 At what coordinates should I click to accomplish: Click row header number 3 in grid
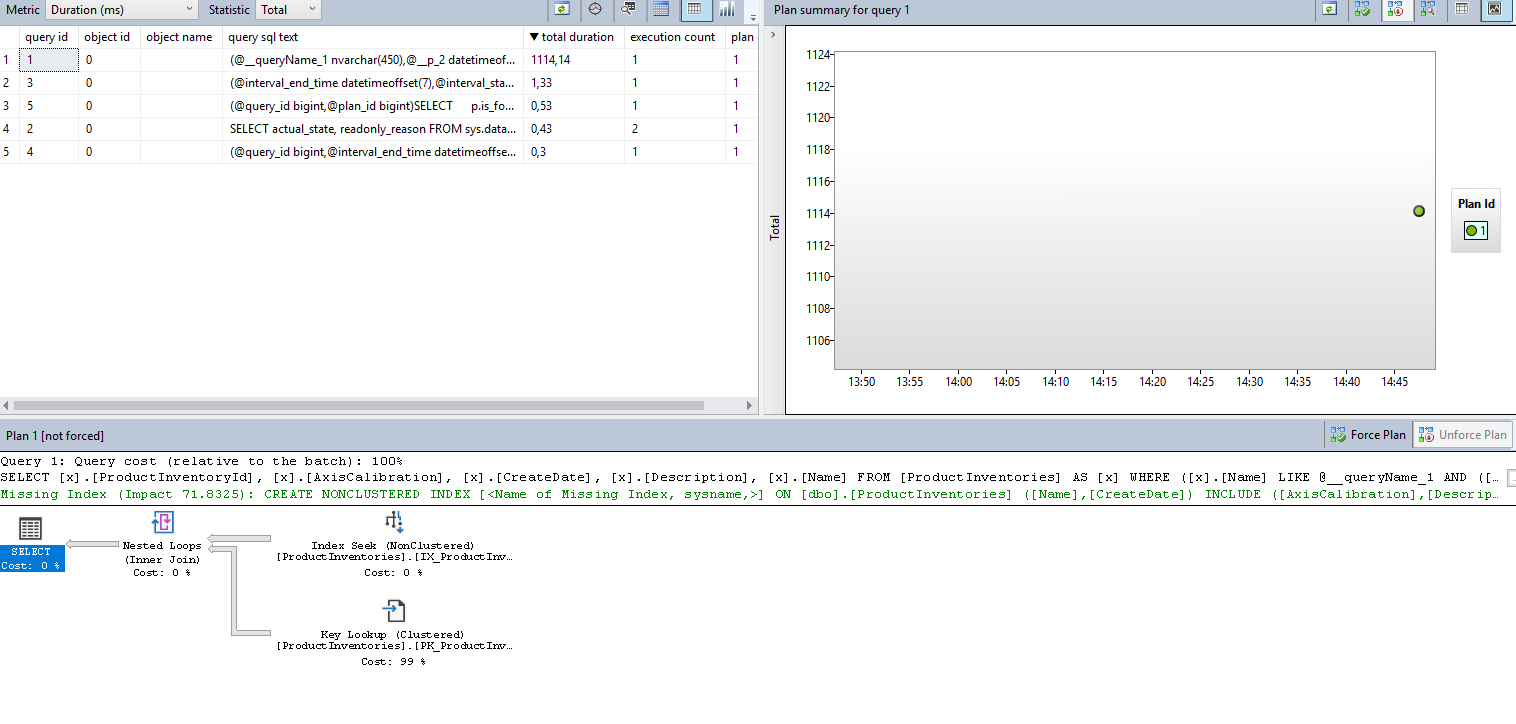click(x=9, y=106)
